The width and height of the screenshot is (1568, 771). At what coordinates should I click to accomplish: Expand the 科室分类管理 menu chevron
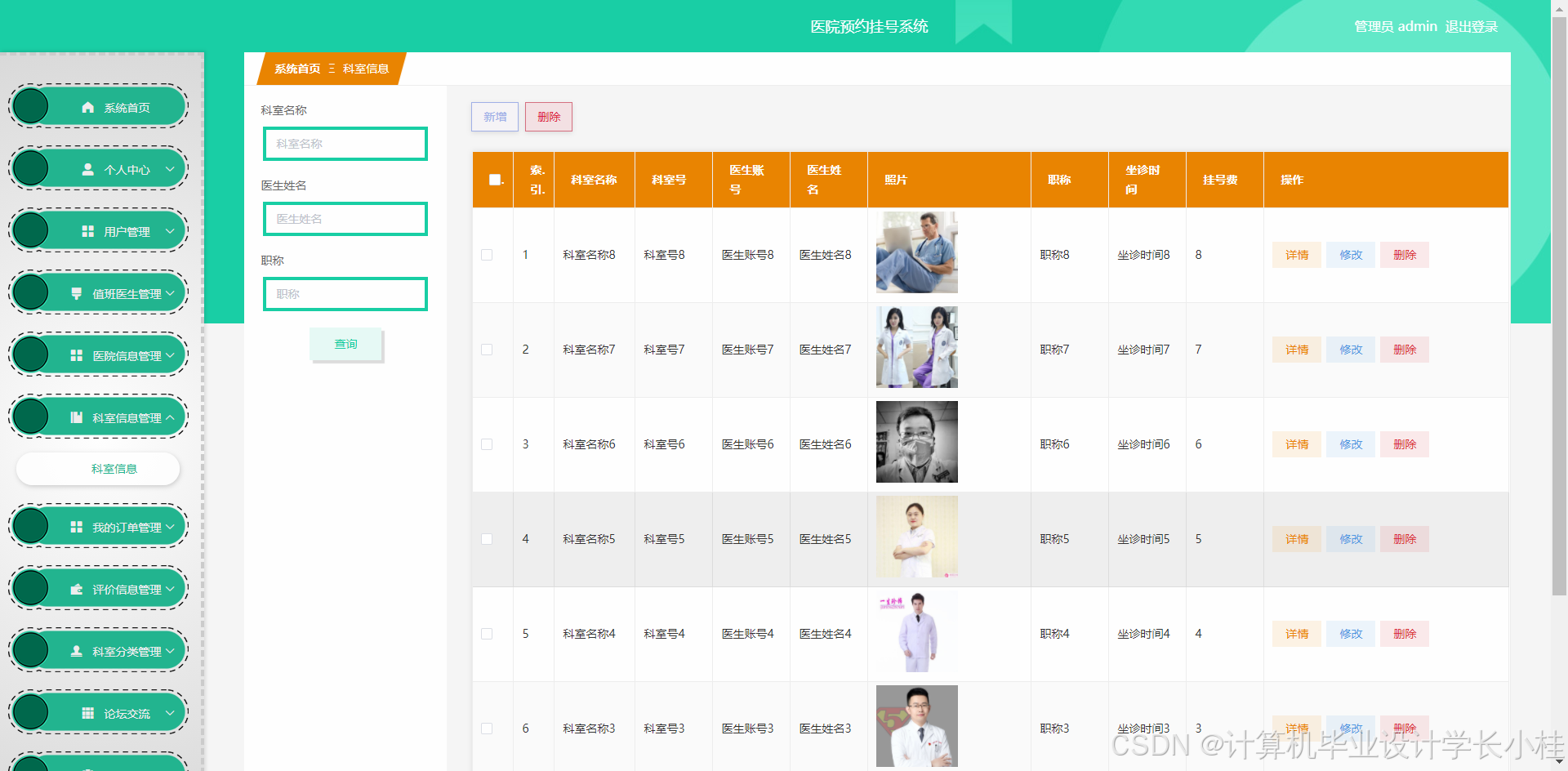coord(170,652)
